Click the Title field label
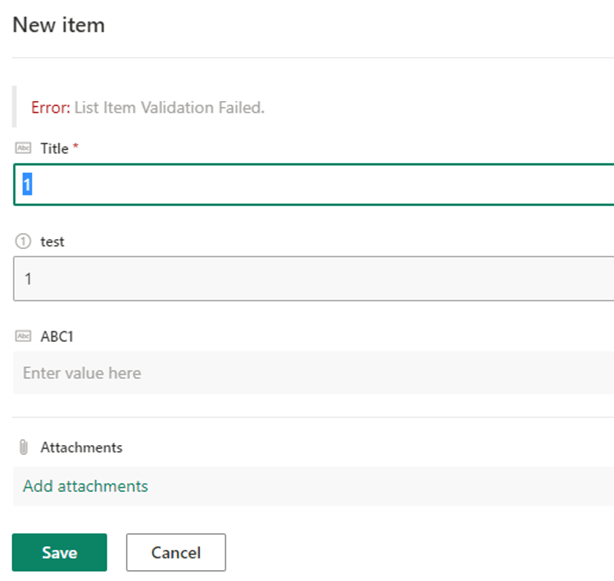 tap(54, 148)
